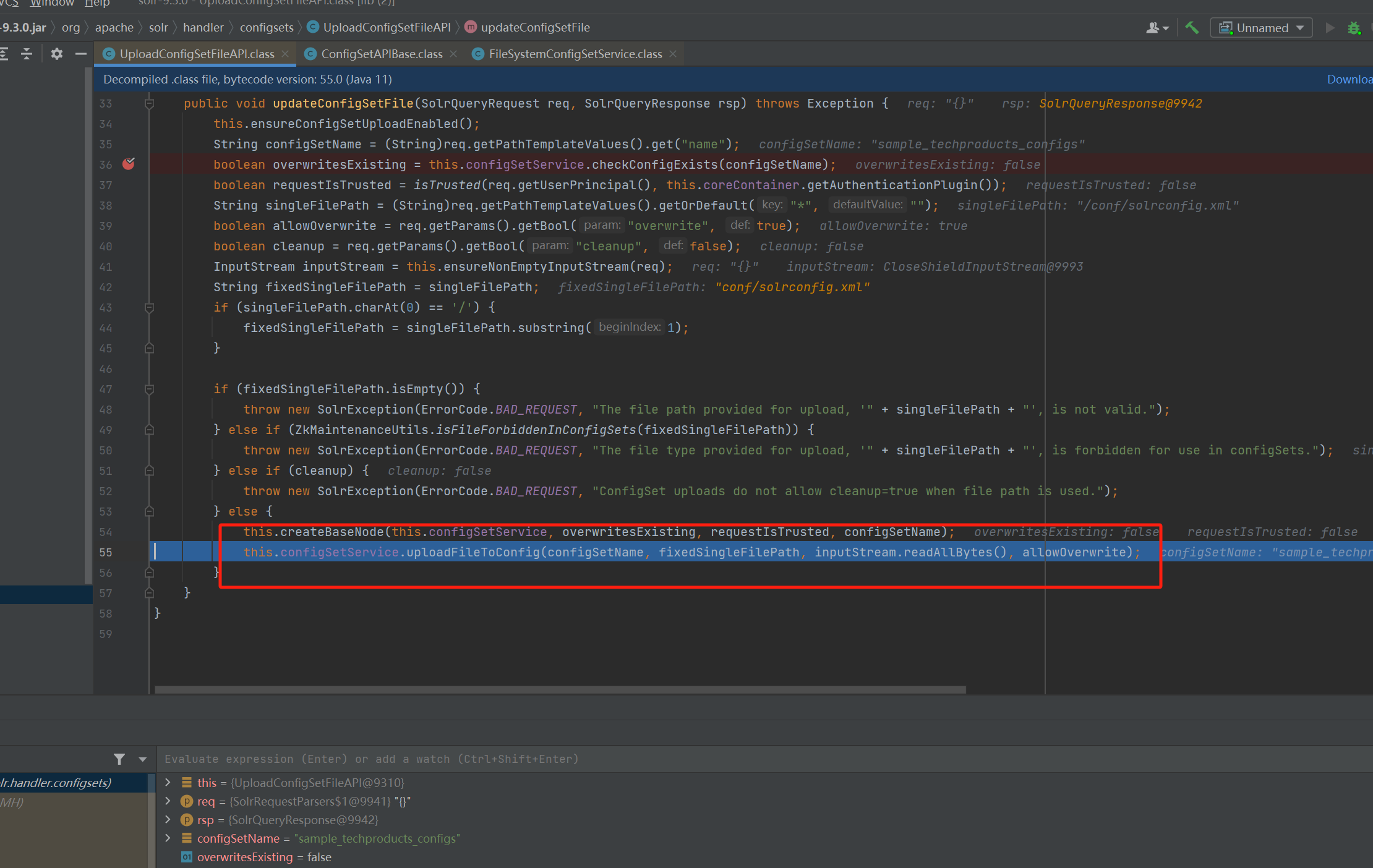Click the 'p' parameter icon beside rsp
Screen dimensions: 1373x868
[186, 820]
